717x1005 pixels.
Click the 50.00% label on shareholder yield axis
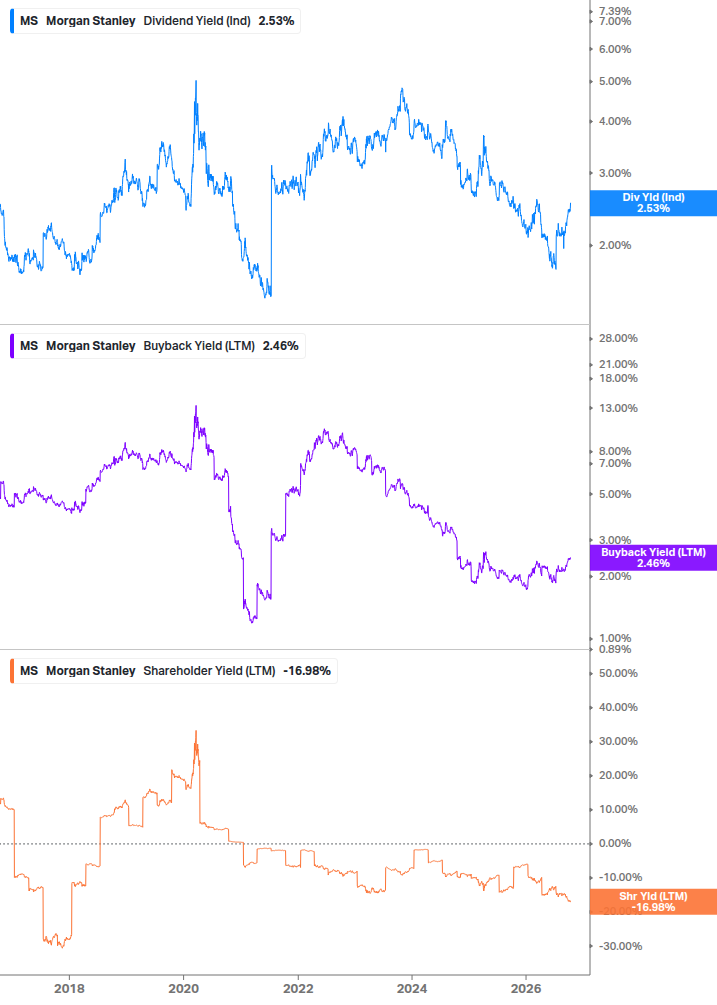pyautogui.click(x=618, y=674)
